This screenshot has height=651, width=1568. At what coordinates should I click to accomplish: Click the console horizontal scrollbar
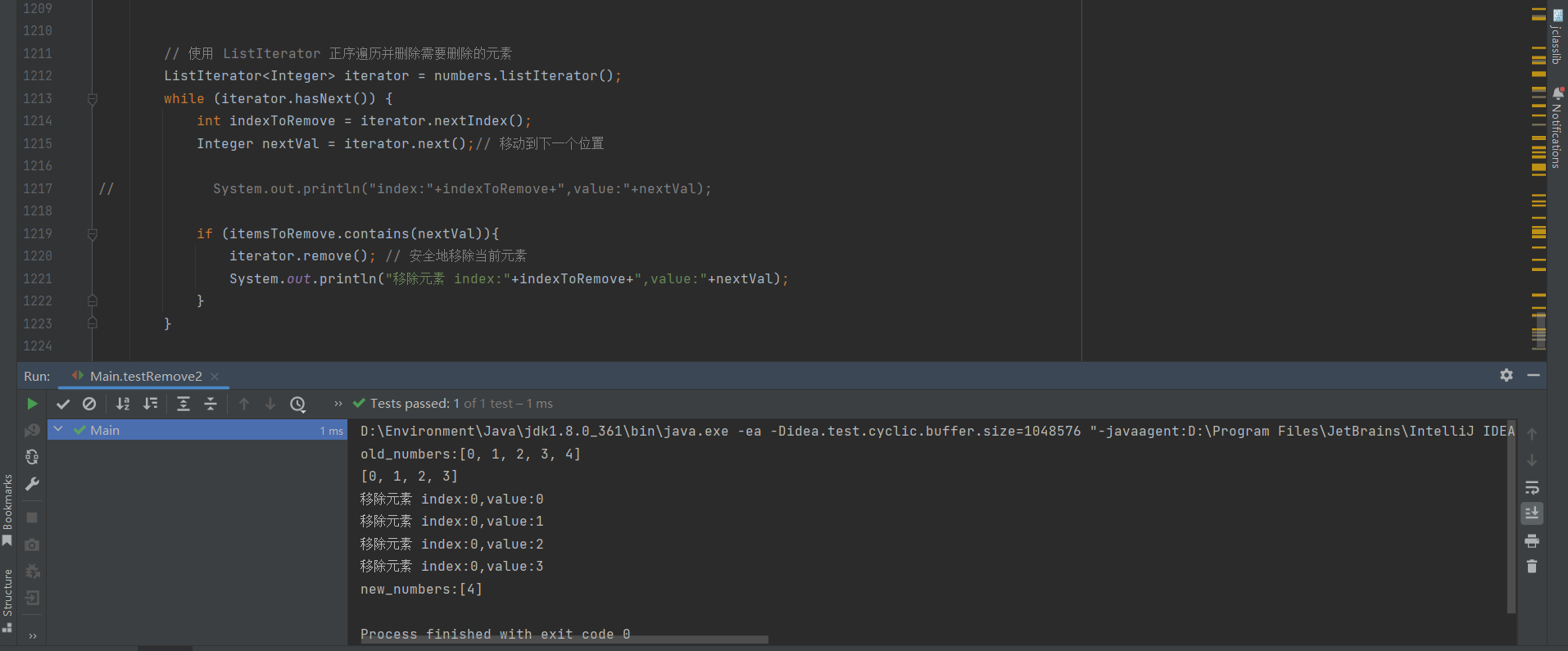(x=564, y=640)
